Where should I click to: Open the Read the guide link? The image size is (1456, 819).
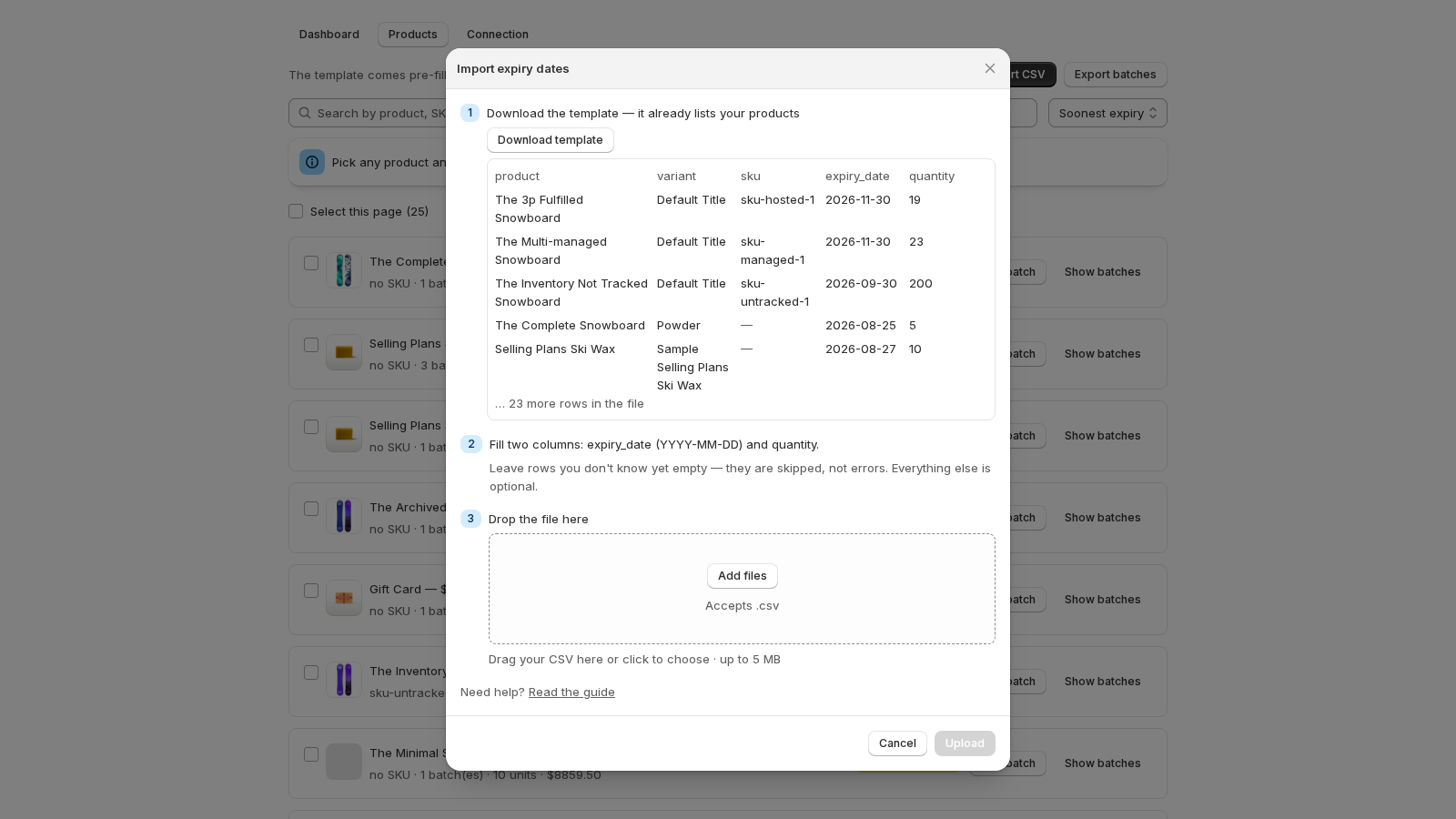tap(571, 693)
